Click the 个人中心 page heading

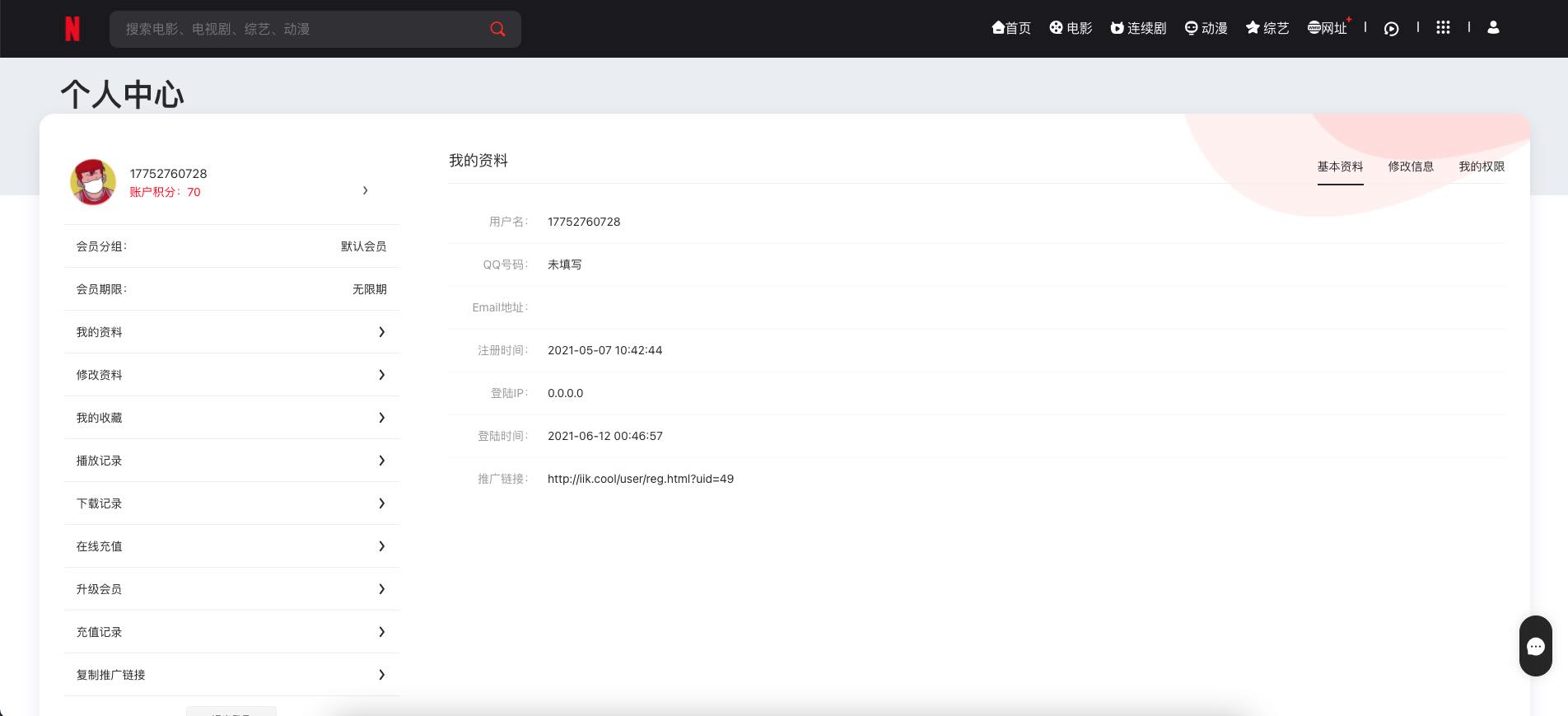122,94
